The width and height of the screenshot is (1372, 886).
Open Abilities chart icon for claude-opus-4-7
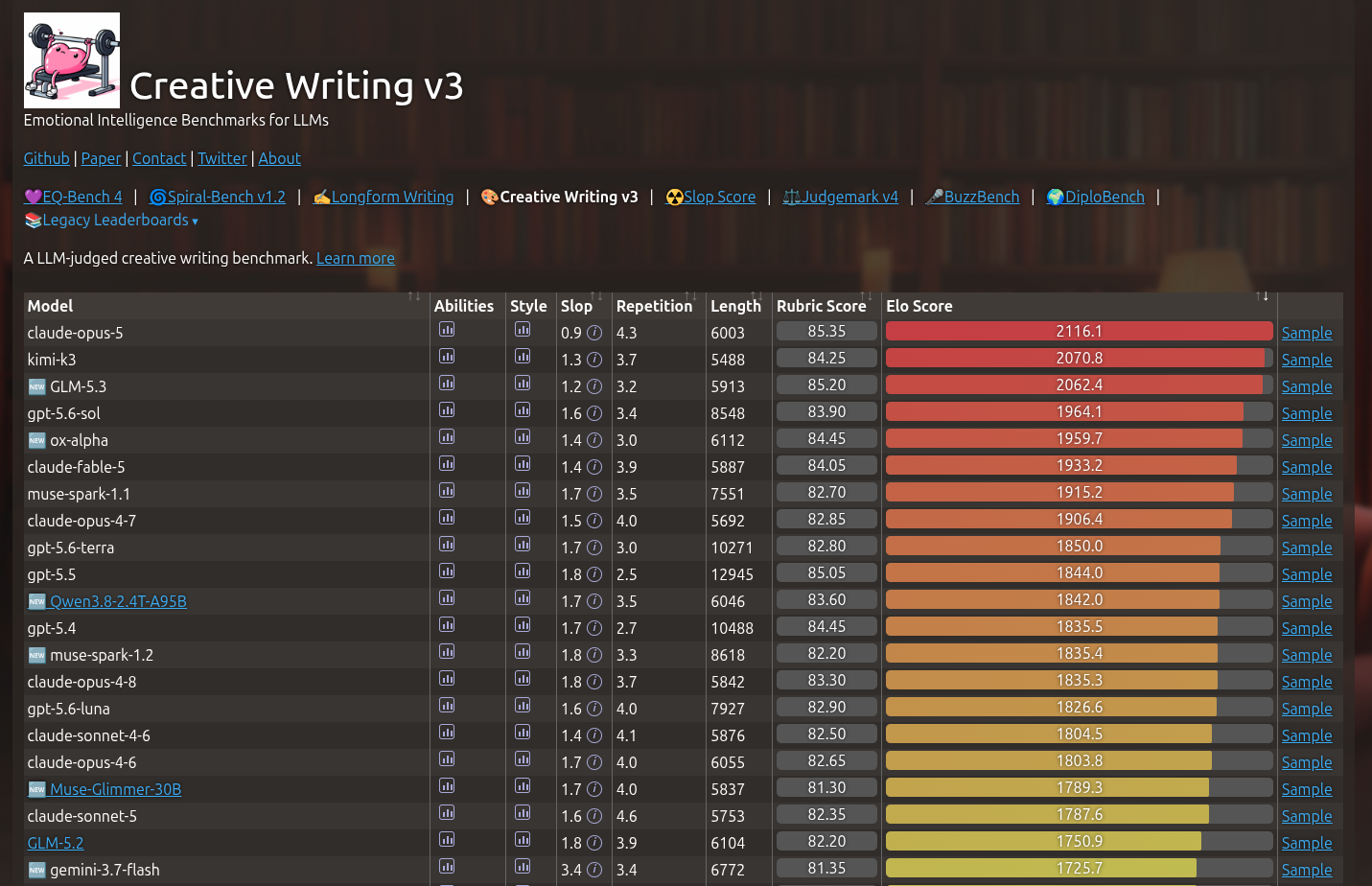pyautogui.click(x=447, y=518)
